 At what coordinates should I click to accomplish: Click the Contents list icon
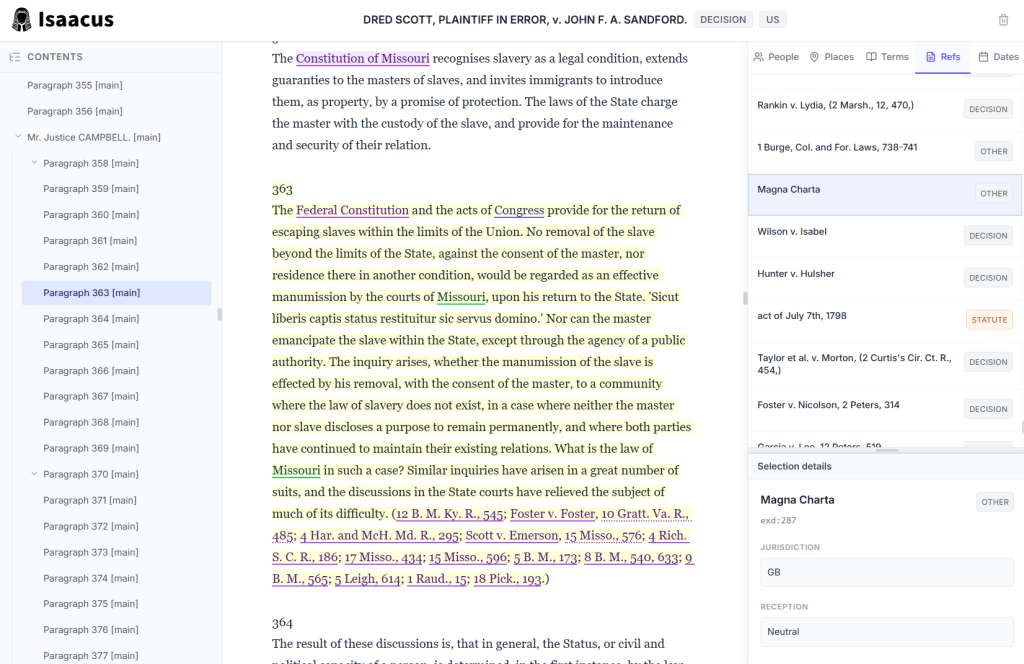pyautogui.click(x=15, y=57)
